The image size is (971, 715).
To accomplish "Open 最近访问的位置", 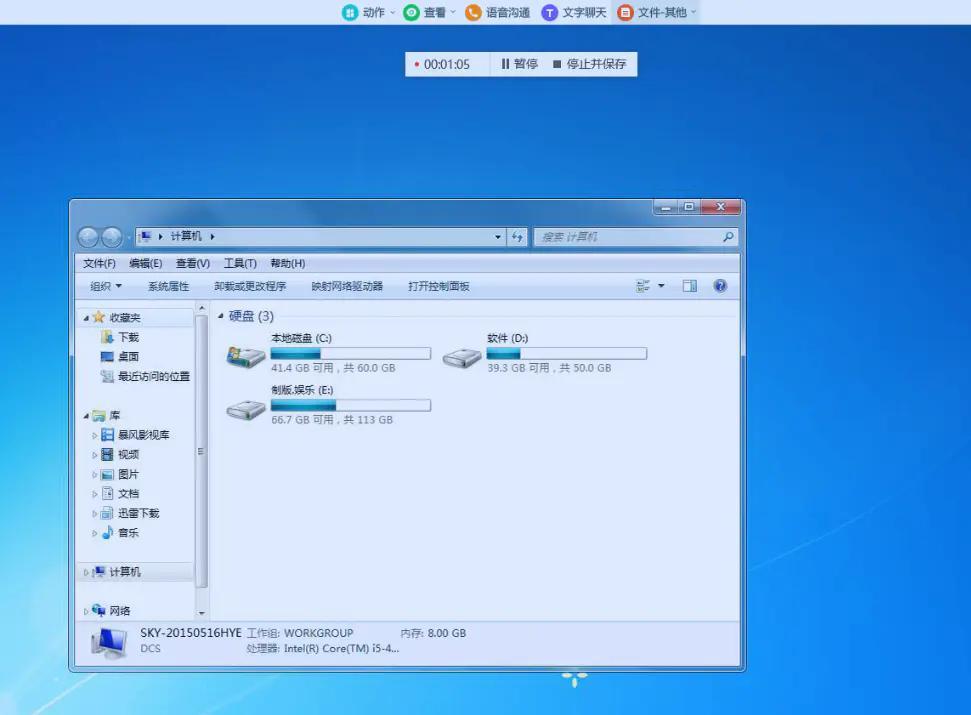I will coord(154,376).
